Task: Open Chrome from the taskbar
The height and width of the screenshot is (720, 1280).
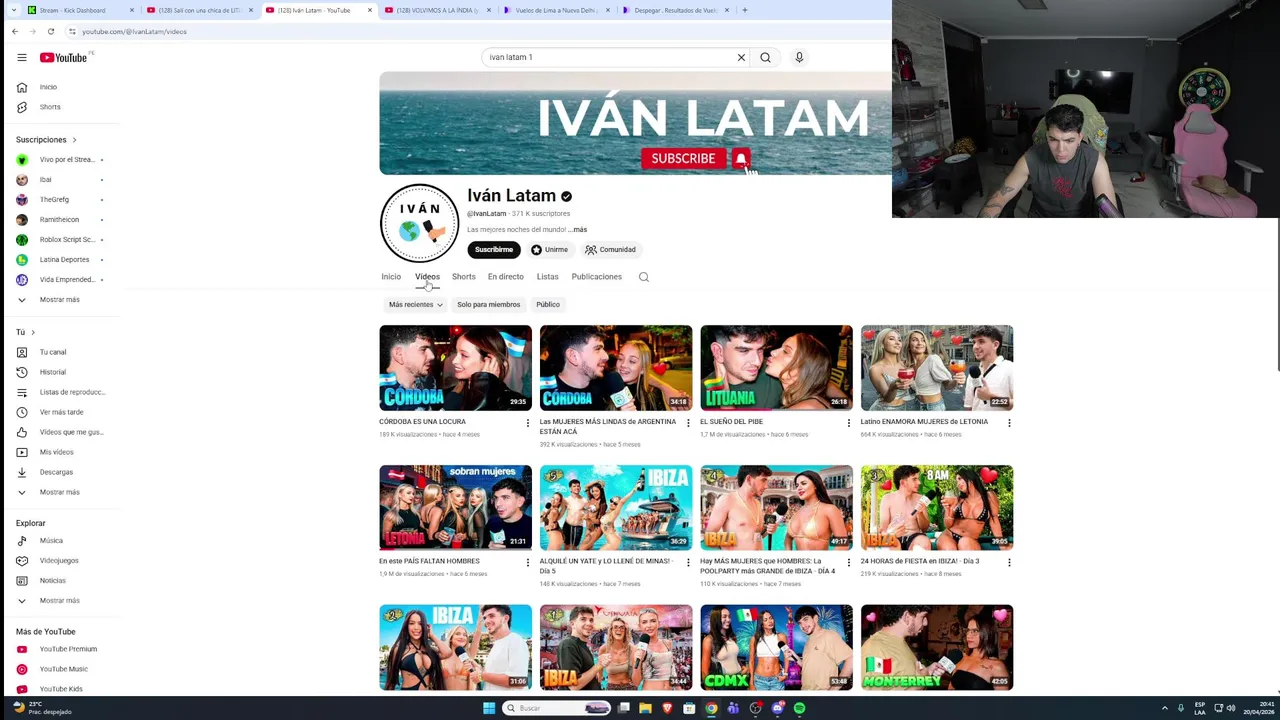Action: (711, 708)
